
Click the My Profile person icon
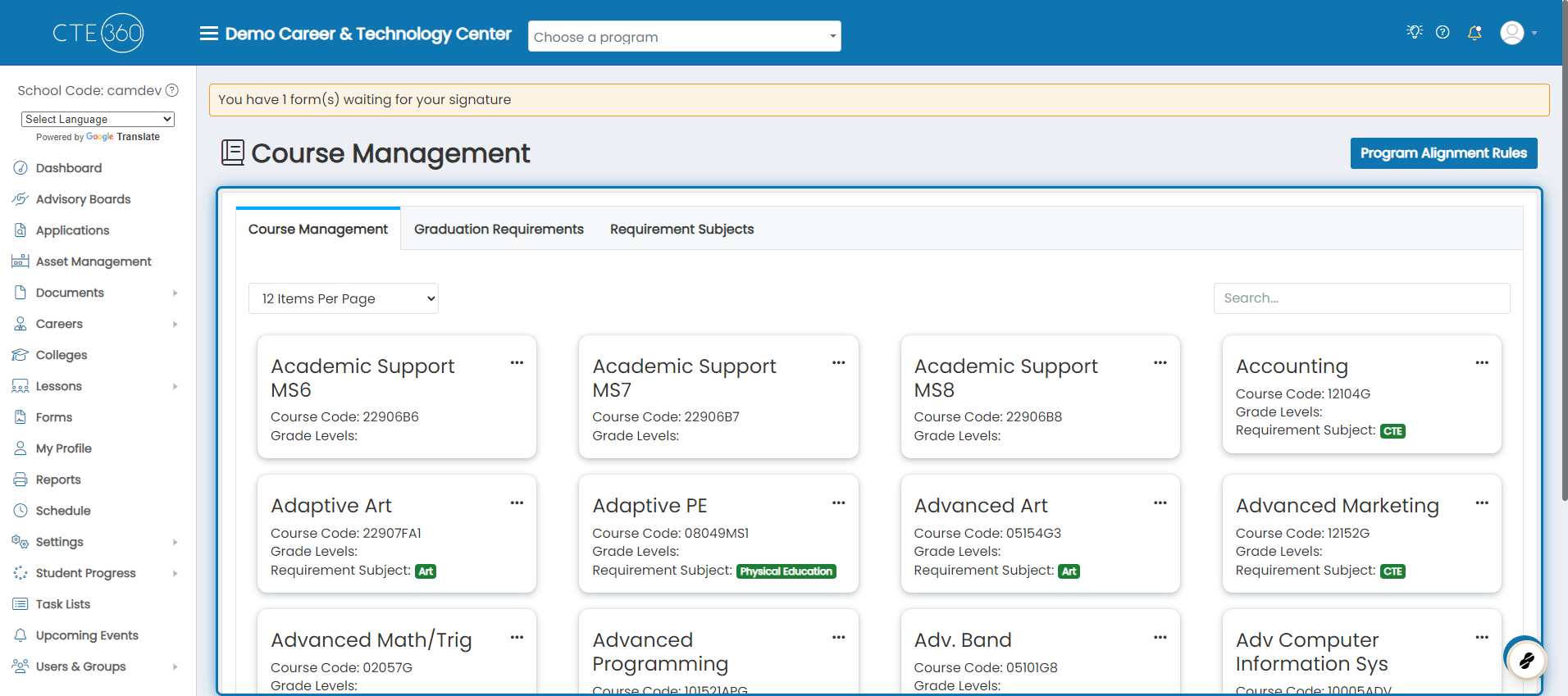pyautogui.click(x=21, y=448)
